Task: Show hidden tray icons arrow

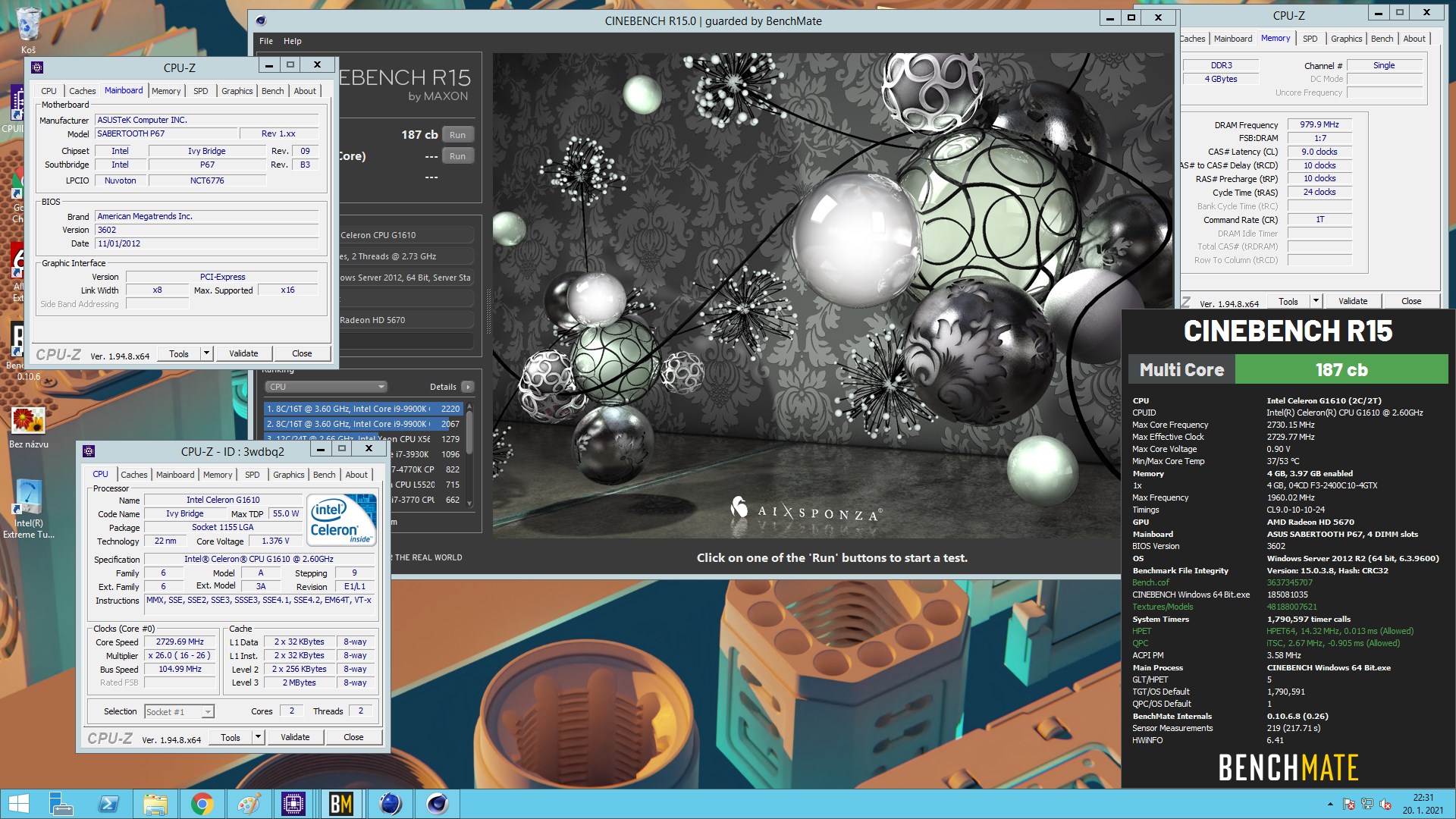Action: click(x=1330, y=804)
